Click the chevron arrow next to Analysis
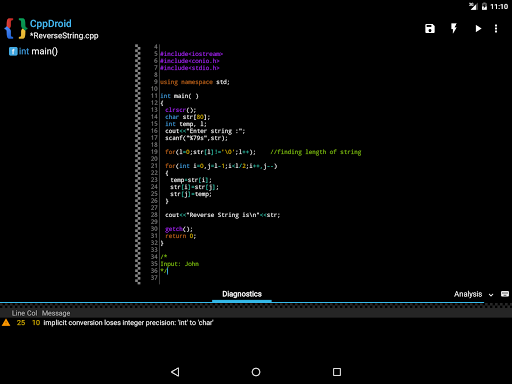The height and width of the screenshot is (384, 512). click(x=491, y=295)
